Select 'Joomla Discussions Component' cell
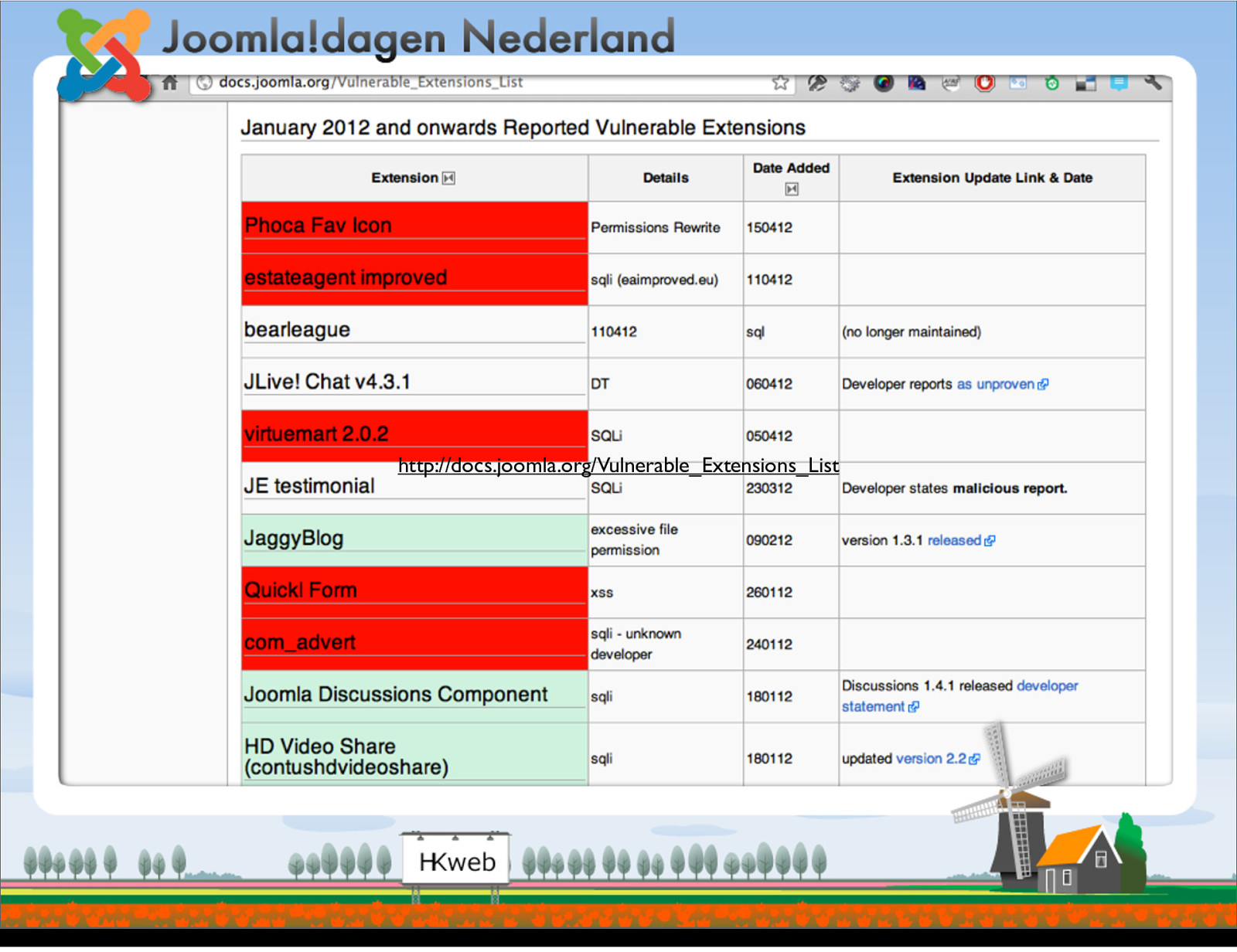This screenshot has height=952, width=1237. pyautogui.click(x=414, y=696)
